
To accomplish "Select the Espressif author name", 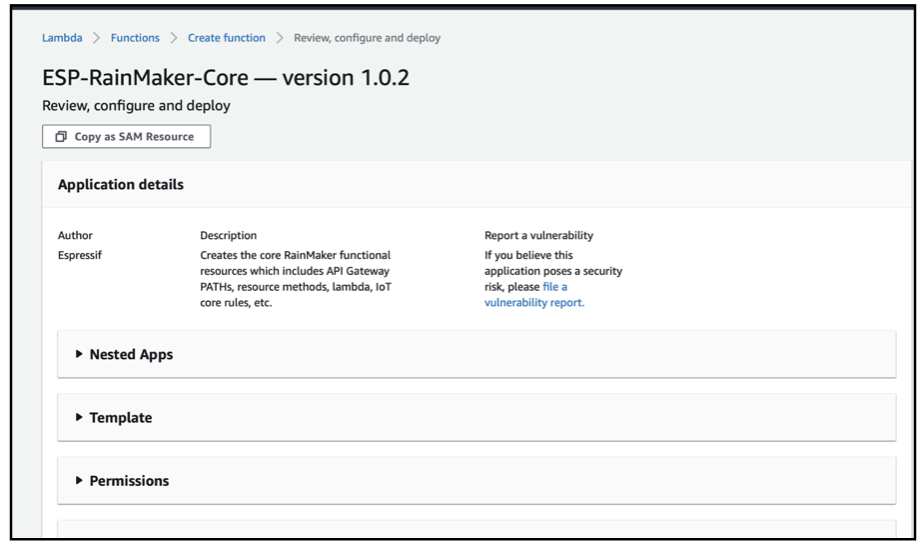I will (80, 255).
